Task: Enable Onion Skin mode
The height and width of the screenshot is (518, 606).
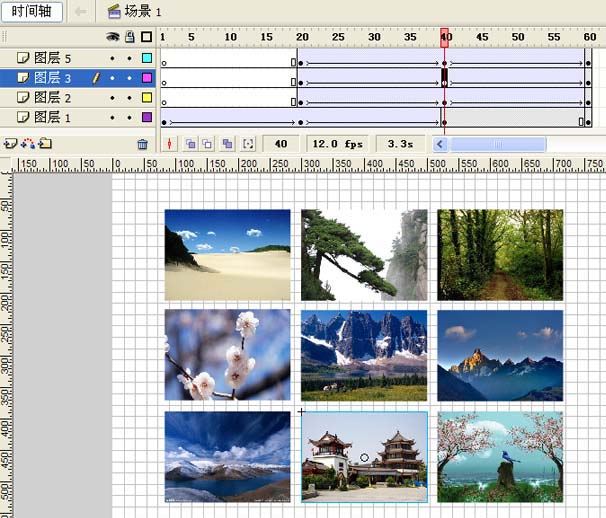Action: 191,144
